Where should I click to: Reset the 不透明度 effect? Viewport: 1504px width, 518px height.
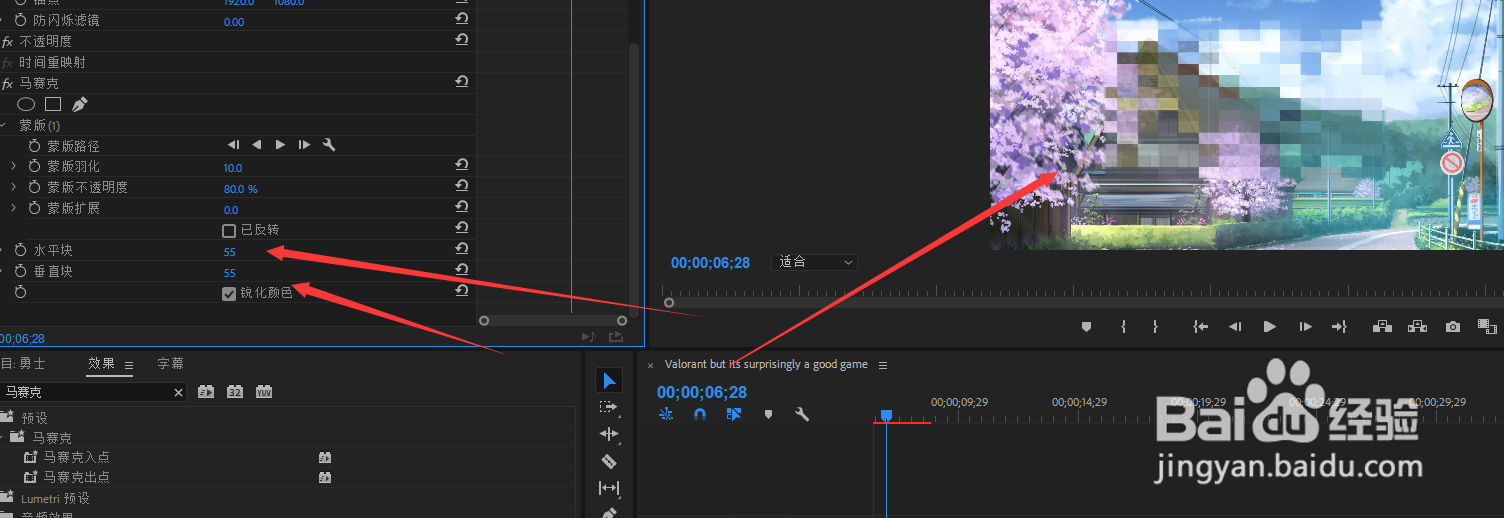tap(462, 40)
